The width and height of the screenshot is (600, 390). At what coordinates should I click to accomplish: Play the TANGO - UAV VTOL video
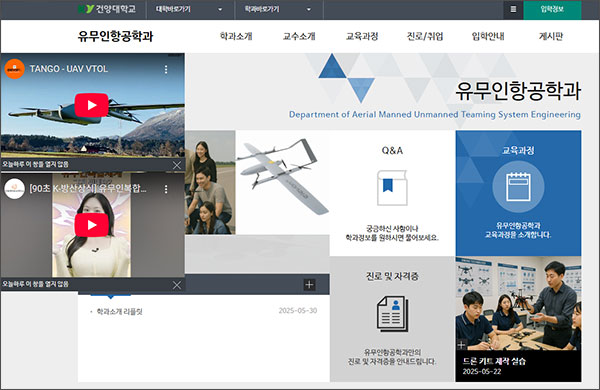[x=91, y=105]
